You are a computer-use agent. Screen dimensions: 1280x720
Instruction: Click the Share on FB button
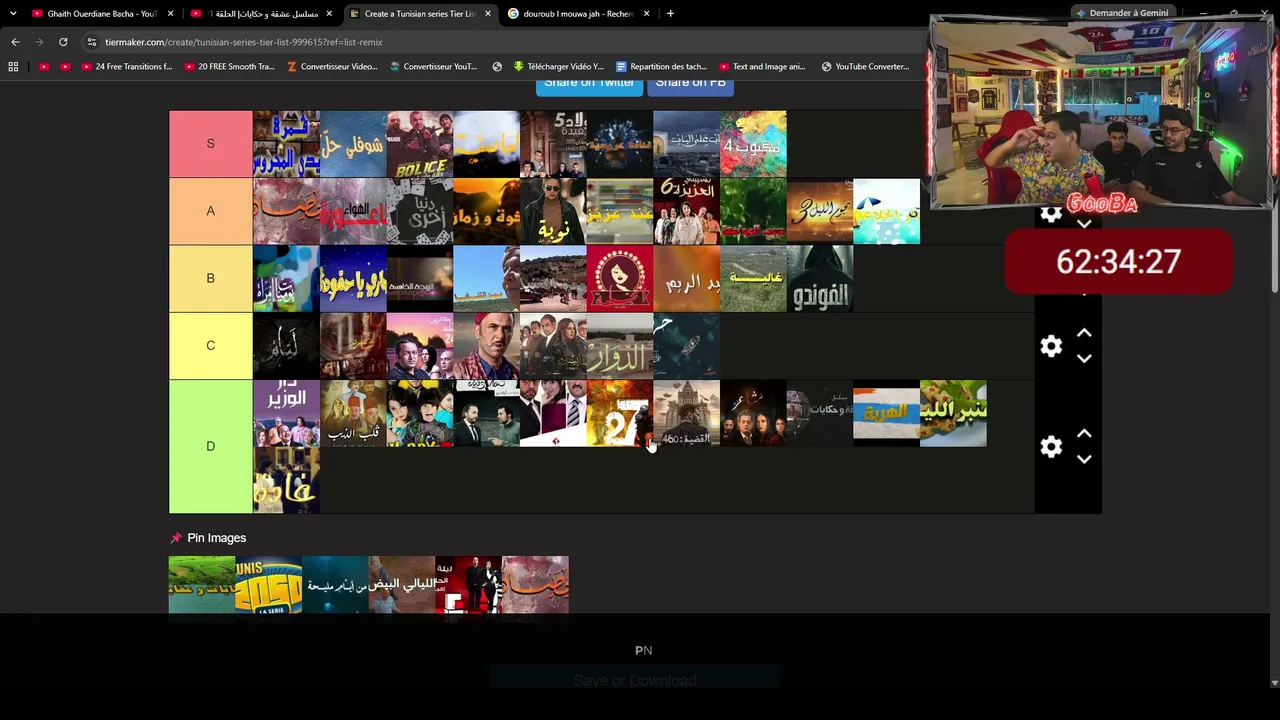point(691,84)
